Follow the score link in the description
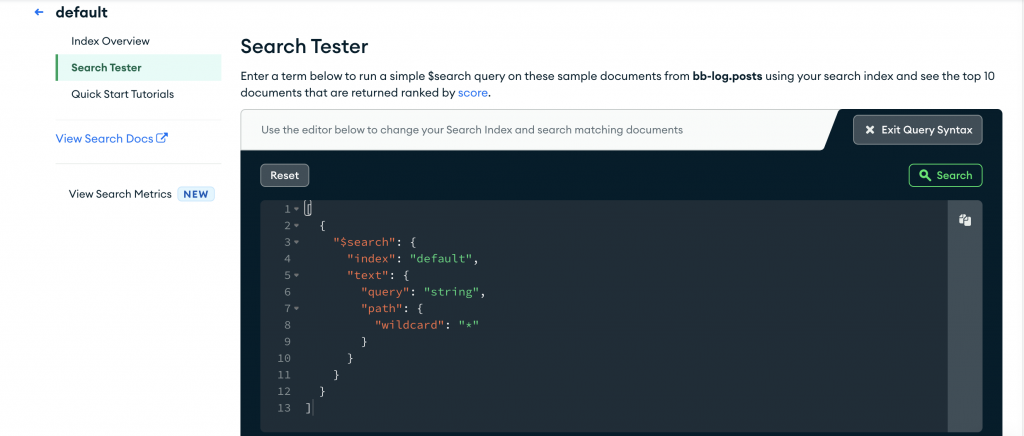This screenshot has height=436, width=1024. point(473,93)
